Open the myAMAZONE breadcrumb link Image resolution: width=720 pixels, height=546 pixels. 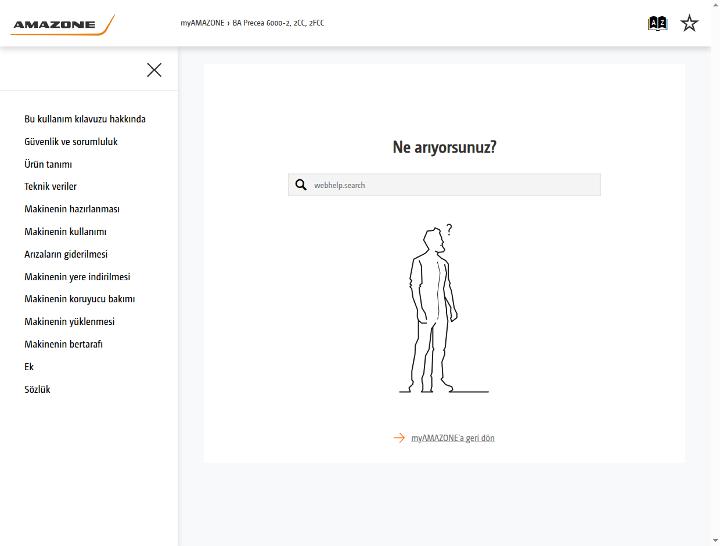[202, 23]
